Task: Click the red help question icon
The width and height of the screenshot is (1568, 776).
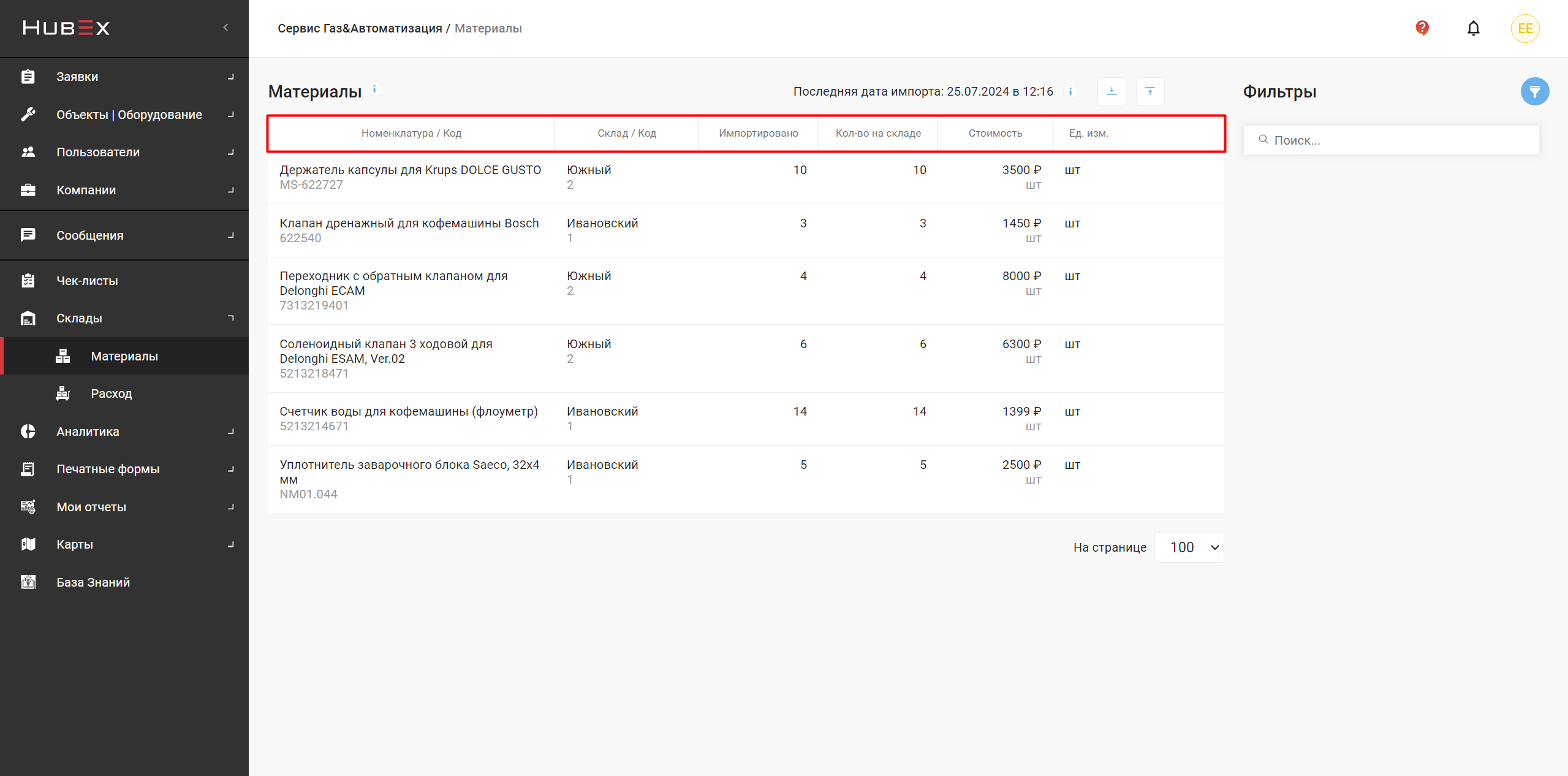Action: coord(1422,28)
